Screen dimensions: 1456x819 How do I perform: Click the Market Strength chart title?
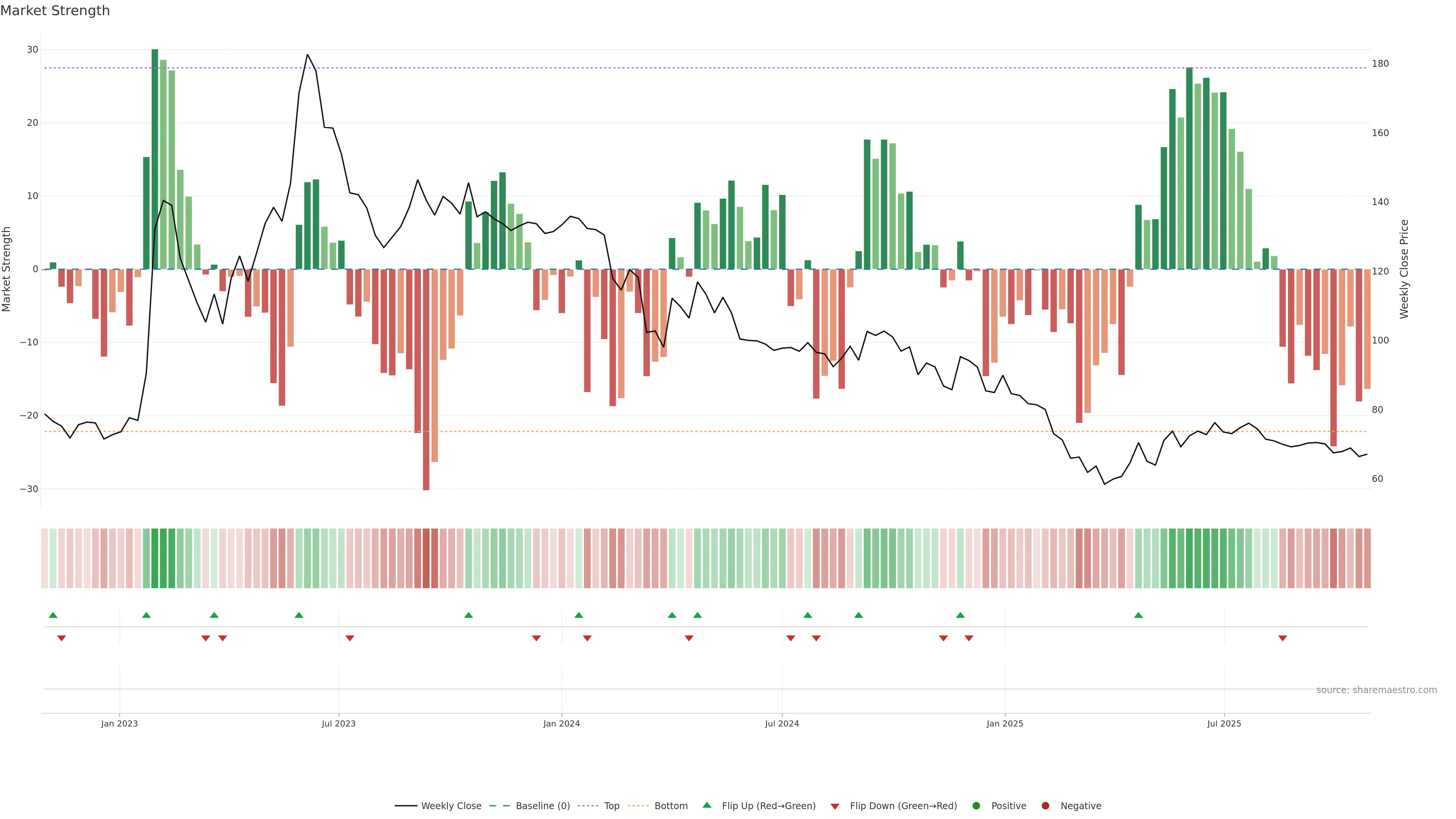(x=55, y=11)
